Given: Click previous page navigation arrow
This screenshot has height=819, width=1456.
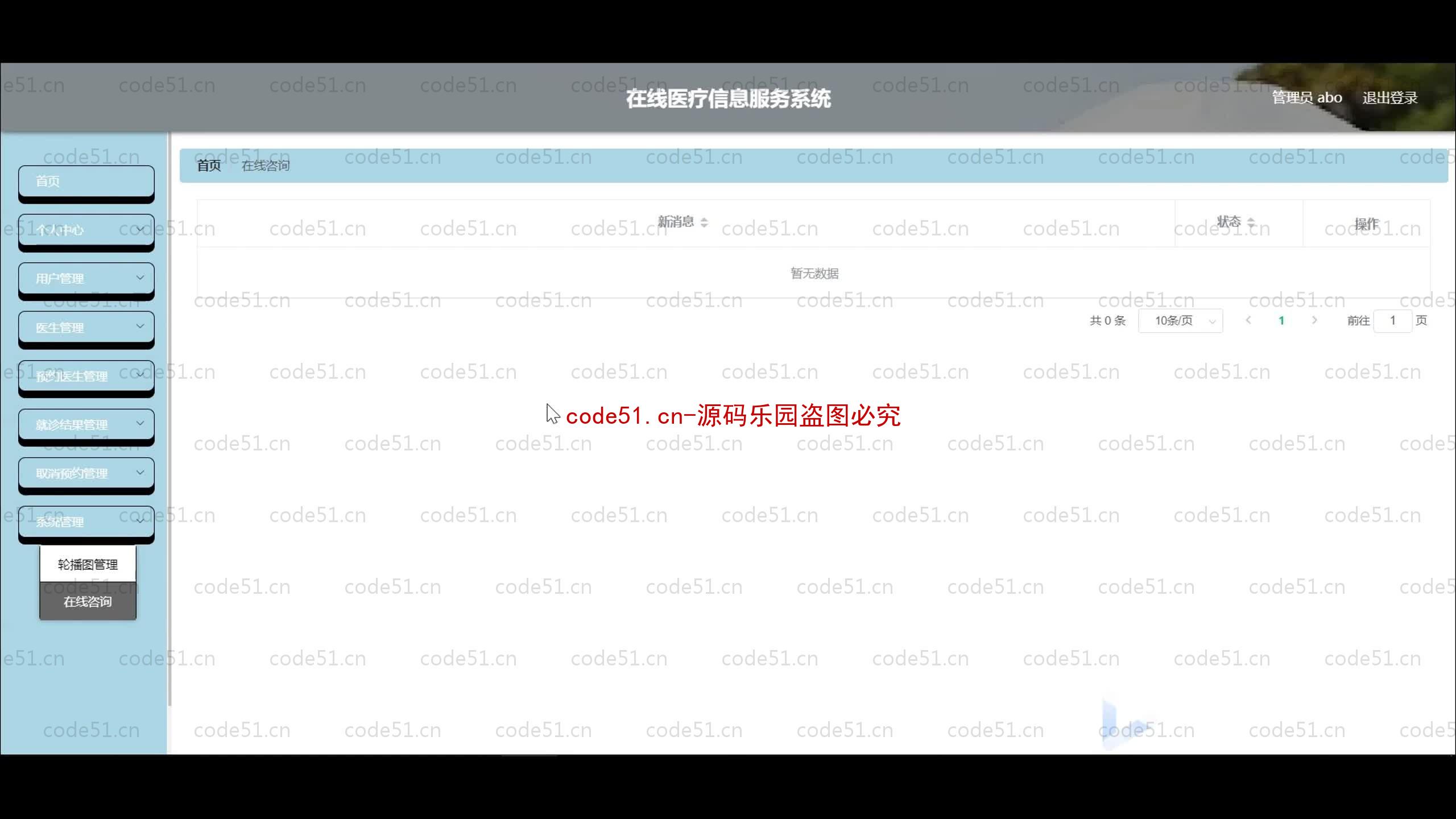Looking at the screenshot, I should (1248, 320).
